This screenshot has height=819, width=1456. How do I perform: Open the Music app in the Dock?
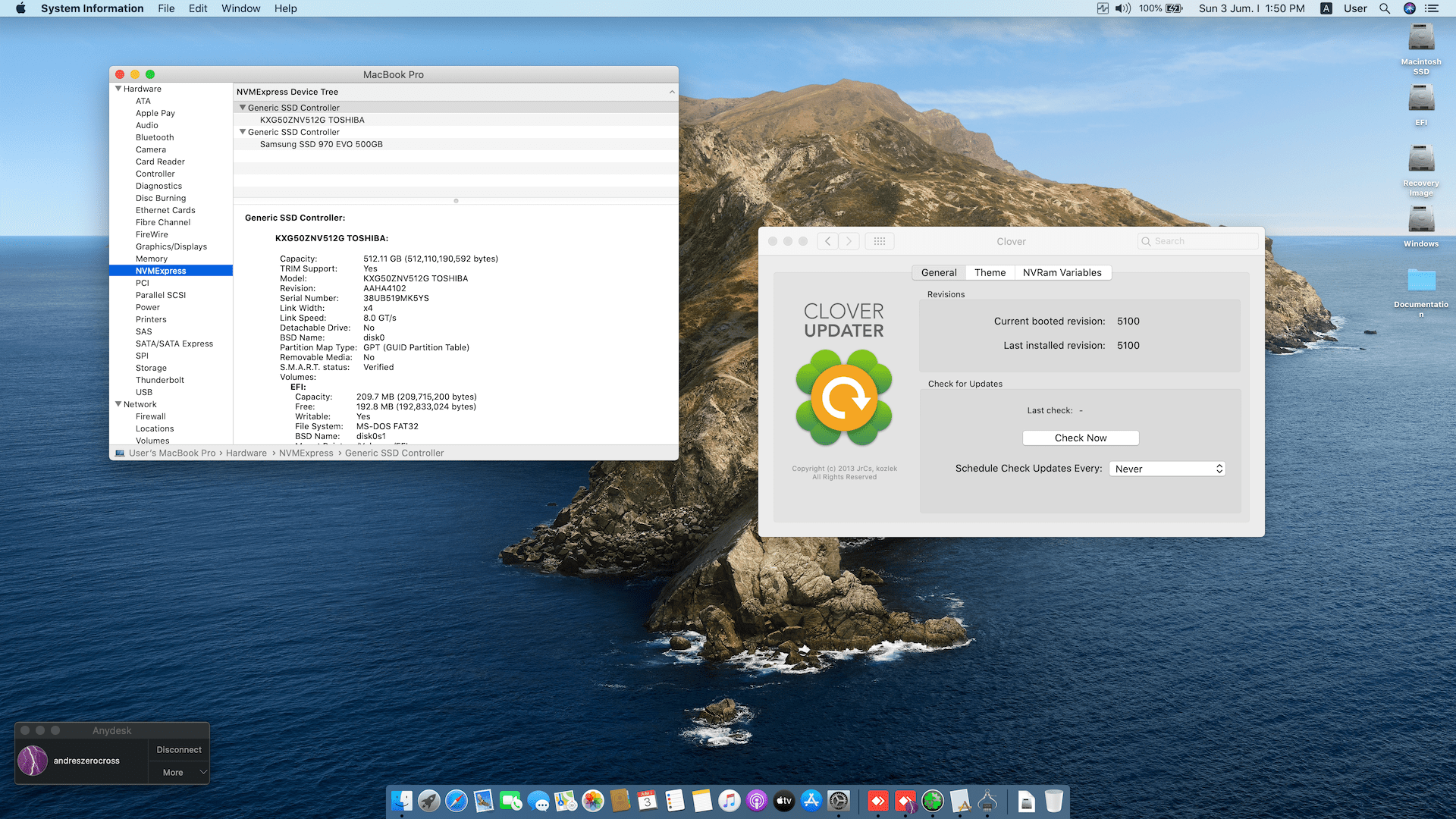[x=729, y=801]
